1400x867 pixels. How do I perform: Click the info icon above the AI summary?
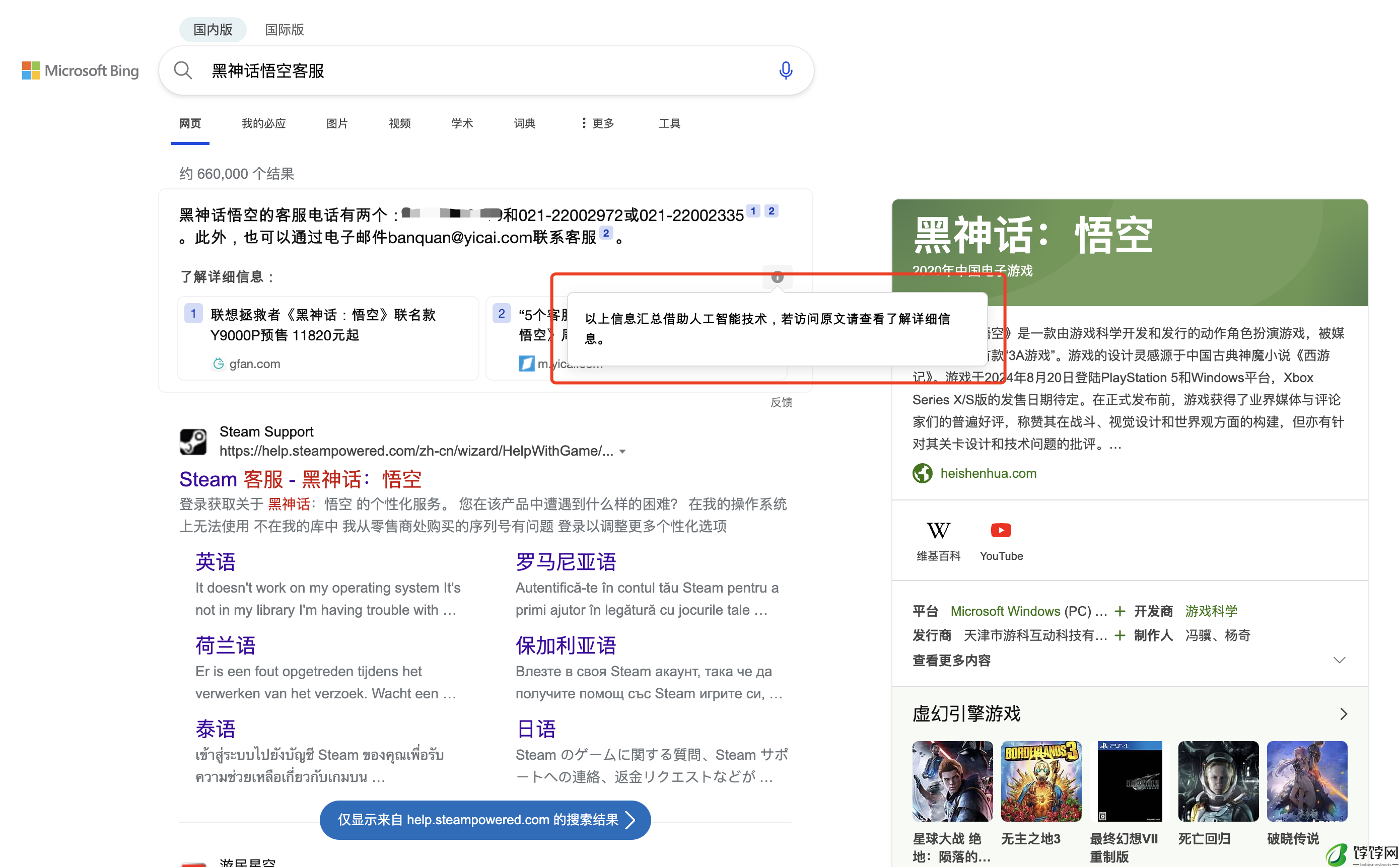tap(777, 277)
